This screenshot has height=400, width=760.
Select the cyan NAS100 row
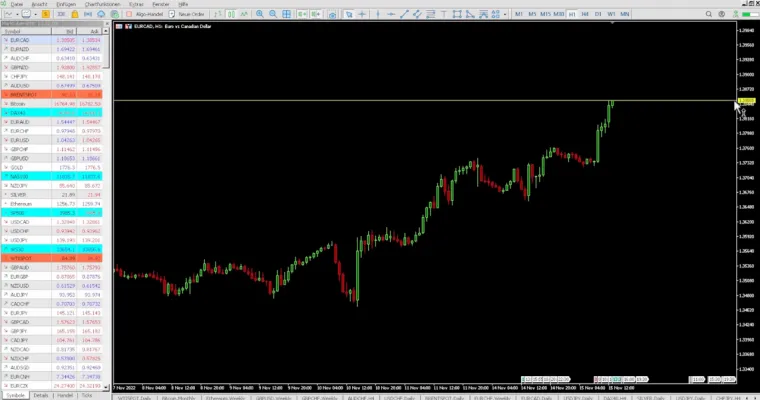[x=52, y=176]
